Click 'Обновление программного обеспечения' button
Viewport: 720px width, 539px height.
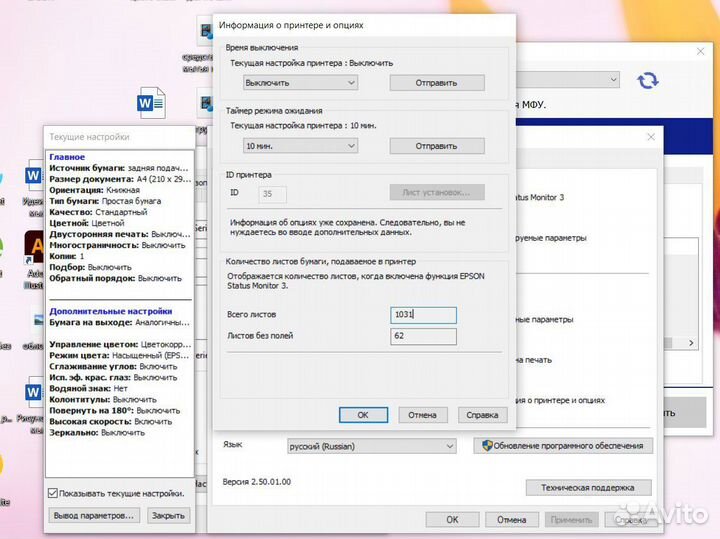563,445
